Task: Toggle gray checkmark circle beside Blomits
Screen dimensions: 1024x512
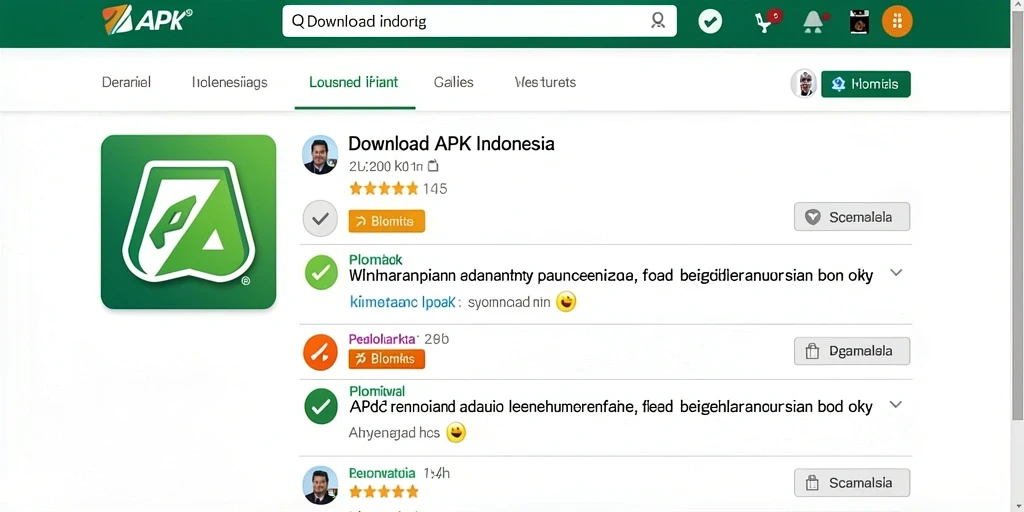Action: coord(320,218)
